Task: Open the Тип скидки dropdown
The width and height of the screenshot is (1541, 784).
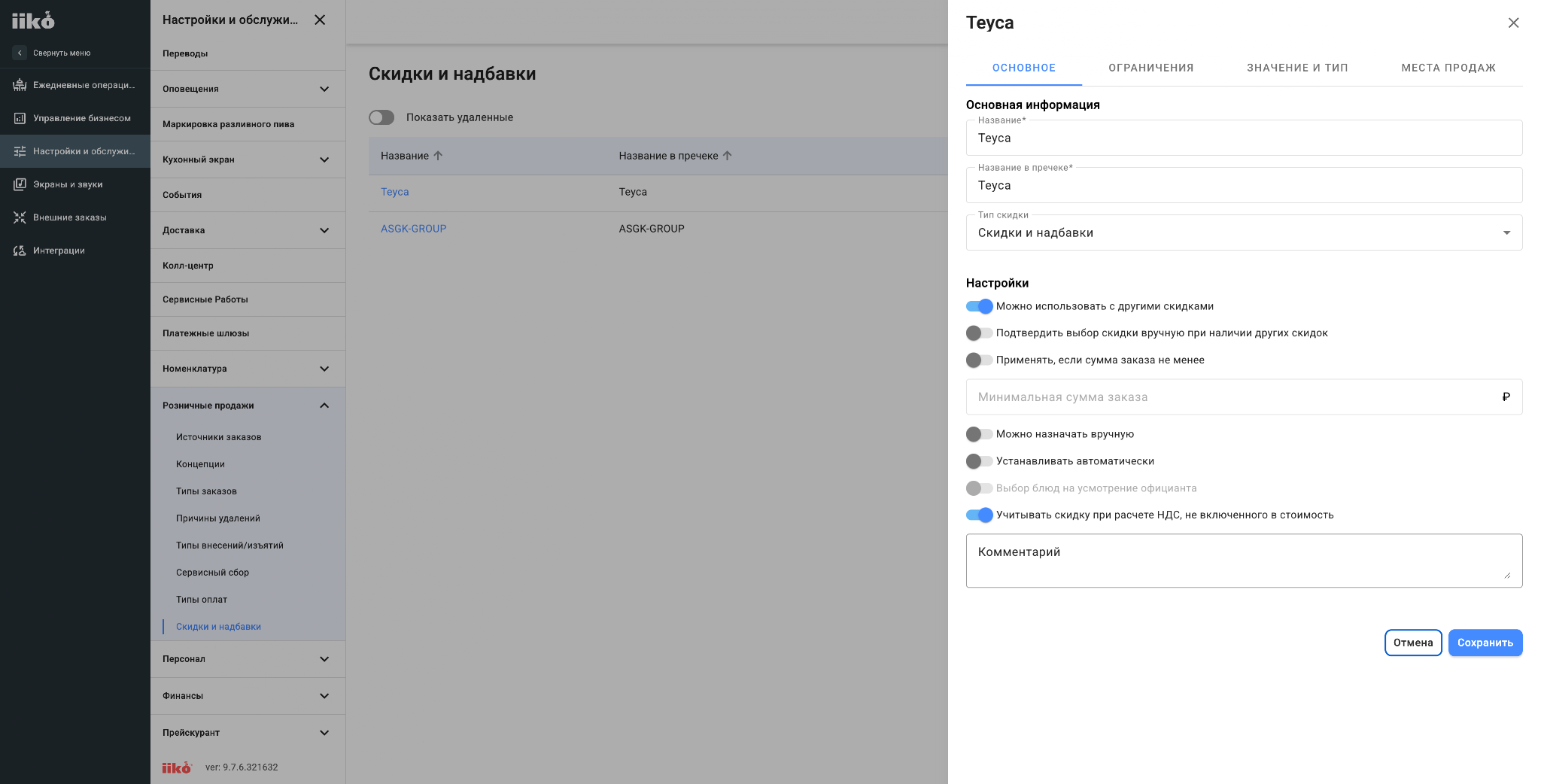Action: (x=1244, y=232)
